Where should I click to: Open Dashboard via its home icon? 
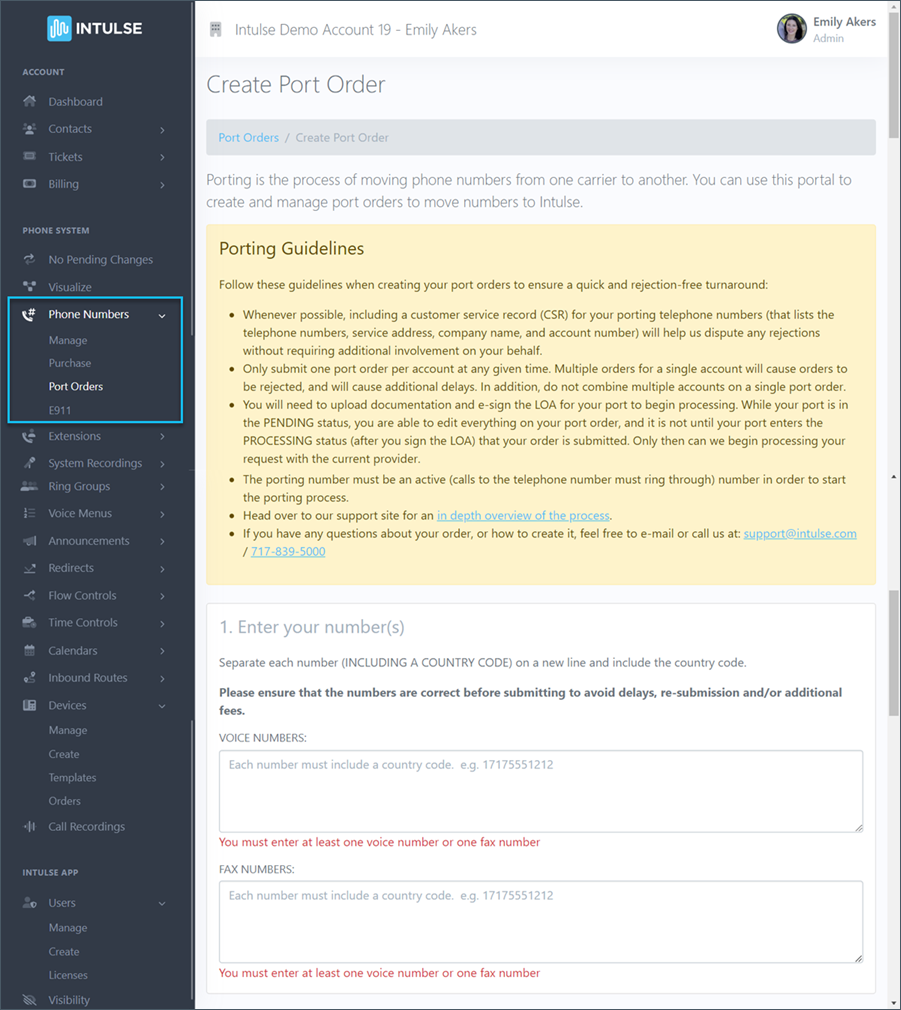coord(29,102)
